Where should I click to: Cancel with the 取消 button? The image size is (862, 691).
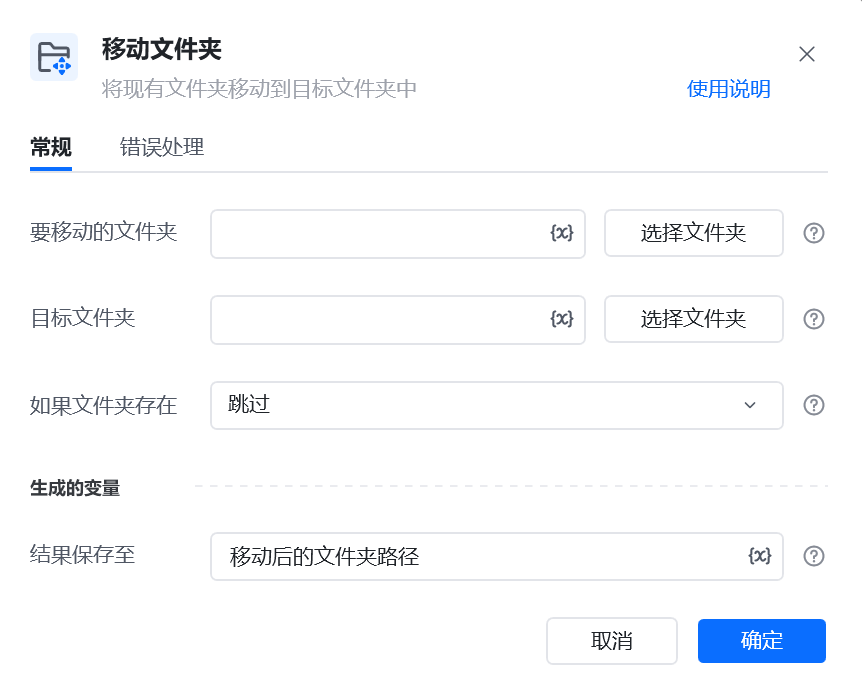(611, 641)
